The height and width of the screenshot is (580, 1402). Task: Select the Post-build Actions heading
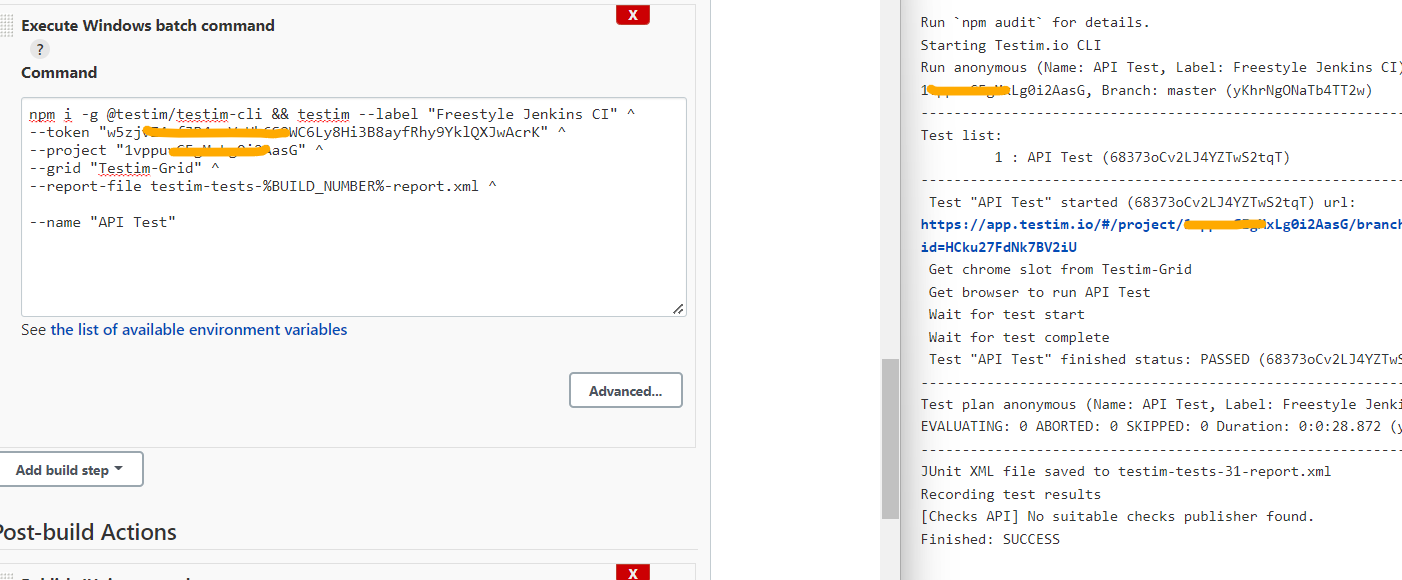click(88, 532)
